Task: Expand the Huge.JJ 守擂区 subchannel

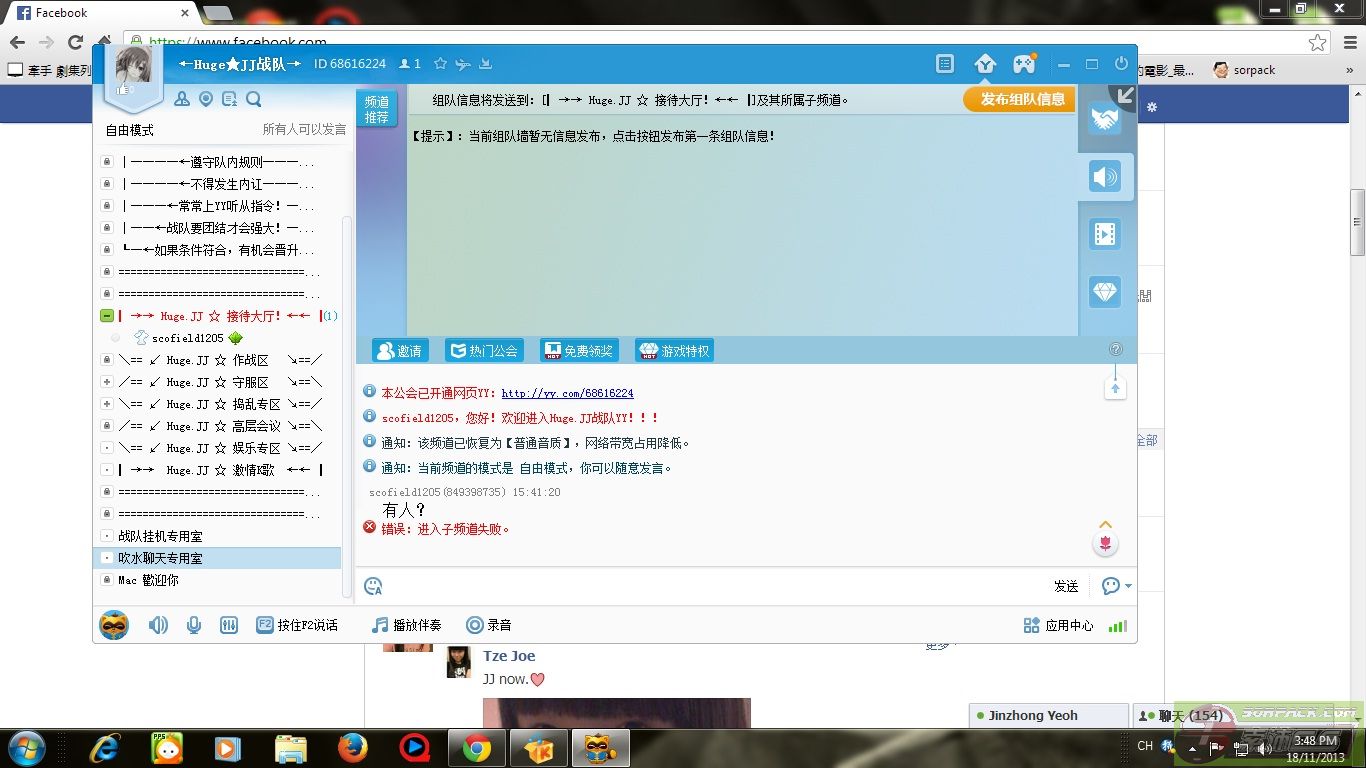Action: click(106, 381)
